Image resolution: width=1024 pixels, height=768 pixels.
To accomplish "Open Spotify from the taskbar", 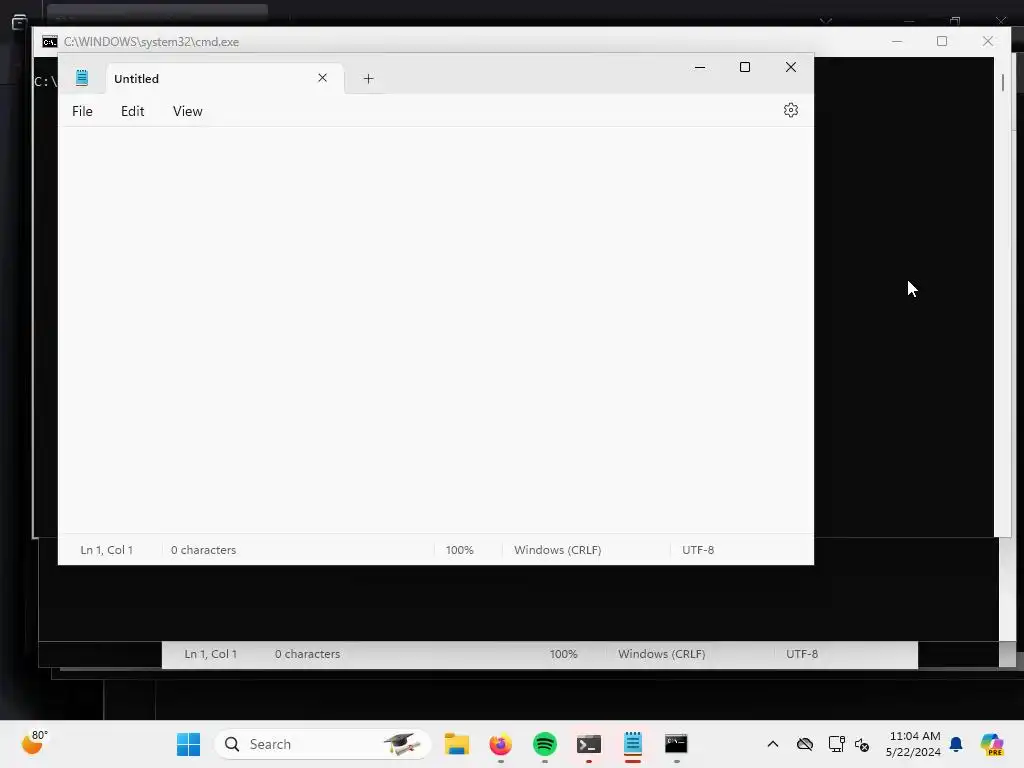I will coord(545,744).
